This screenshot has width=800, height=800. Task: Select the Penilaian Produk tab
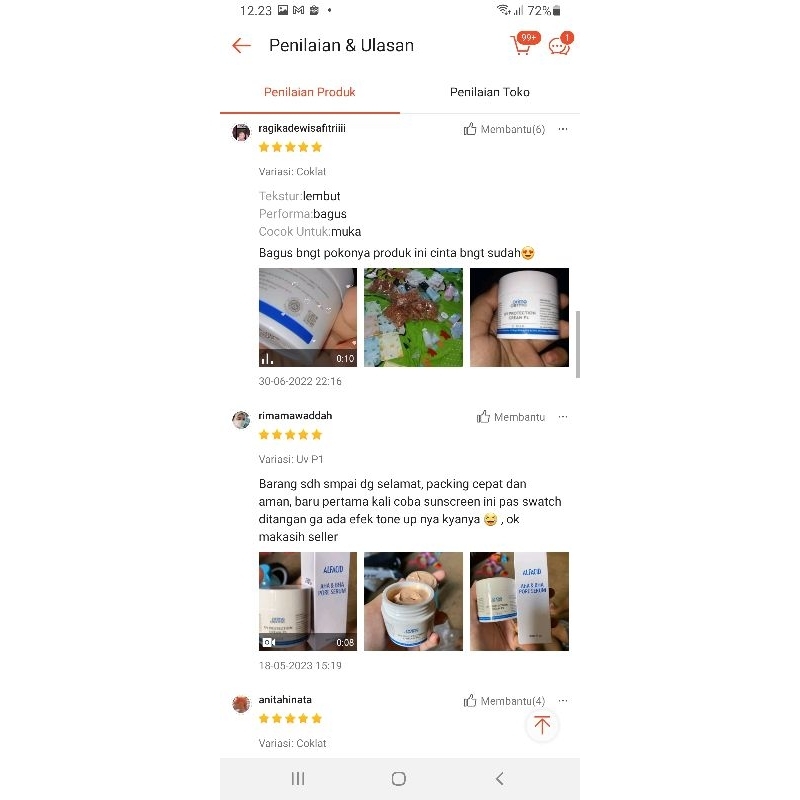click(310, 92)
